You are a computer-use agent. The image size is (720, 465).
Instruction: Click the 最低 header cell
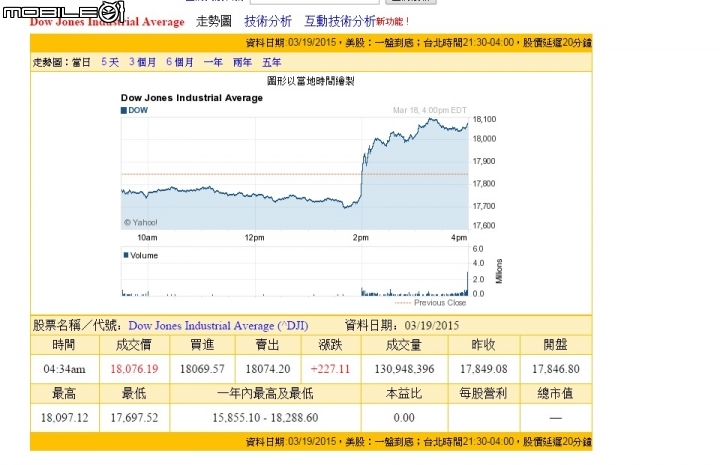click(134, 393)
